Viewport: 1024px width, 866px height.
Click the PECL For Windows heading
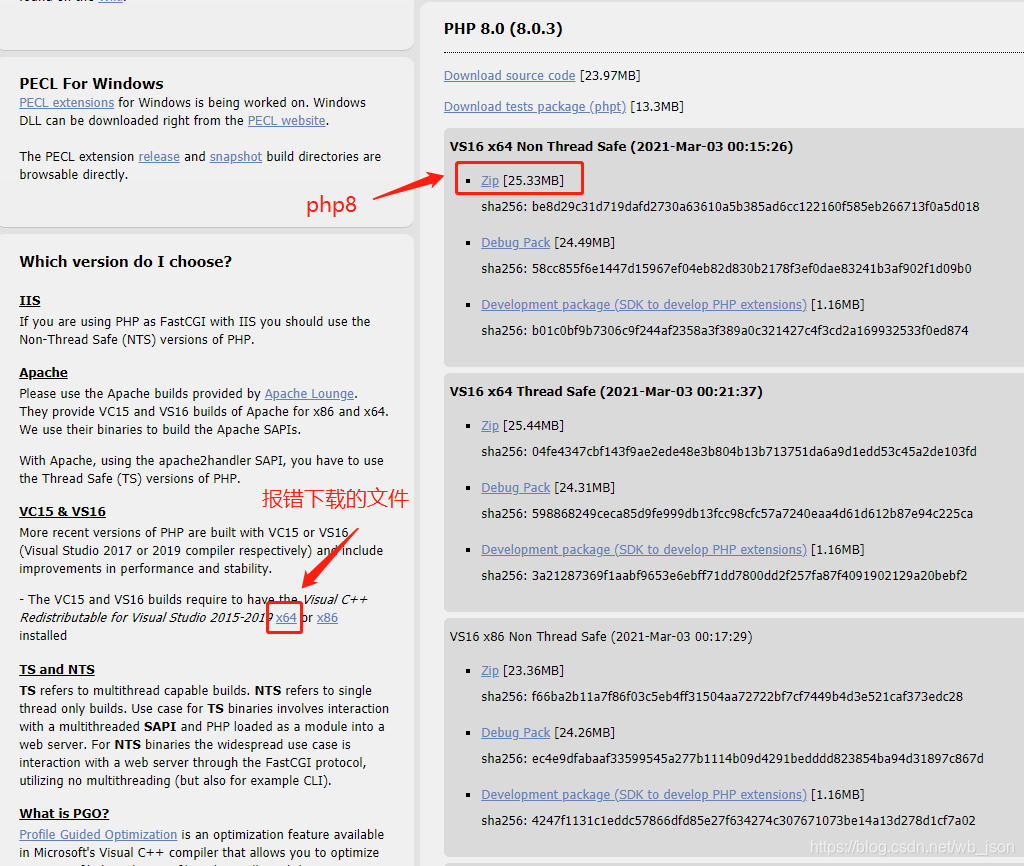(x=91, y=84)
